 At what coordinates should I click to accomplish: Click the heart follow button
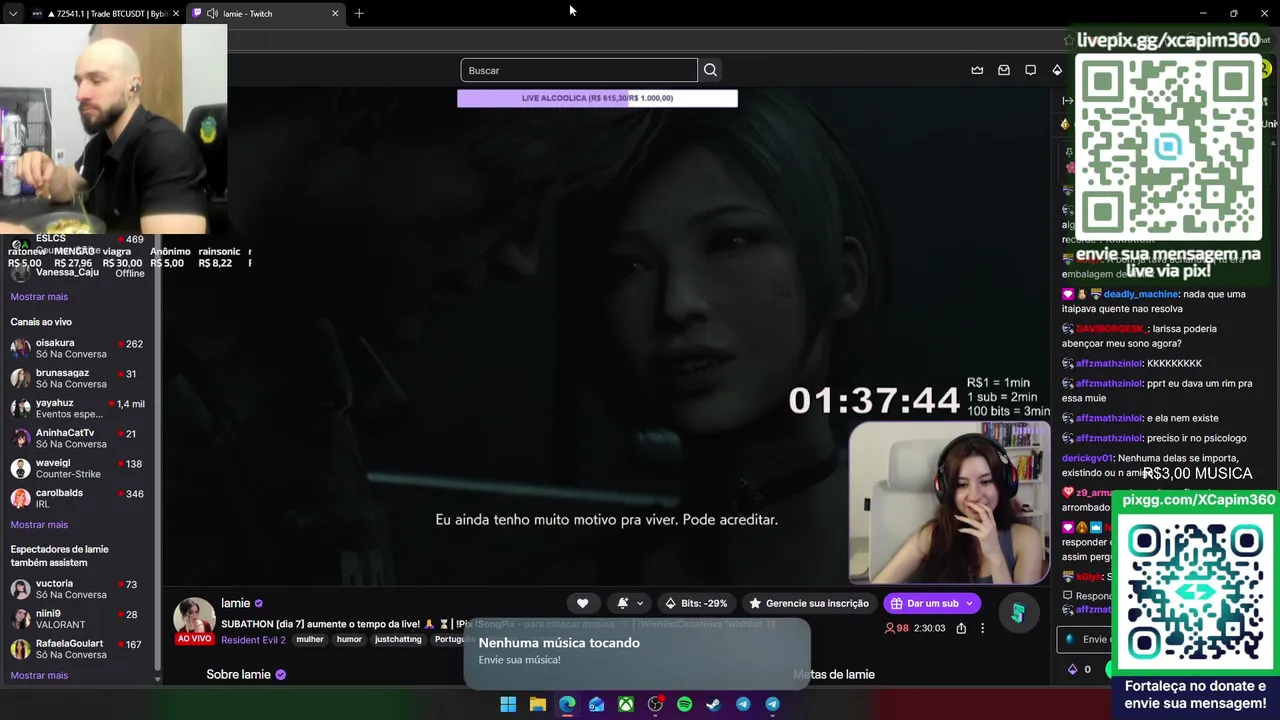click(x=582, y=603)
